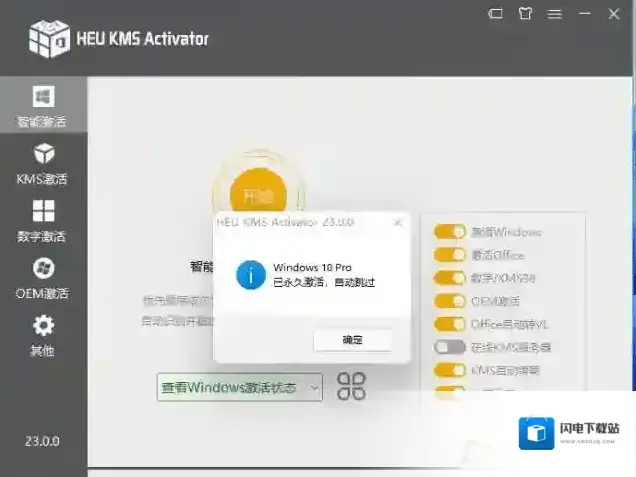Turn off the Office自动转VL switch

click(450, 324)
